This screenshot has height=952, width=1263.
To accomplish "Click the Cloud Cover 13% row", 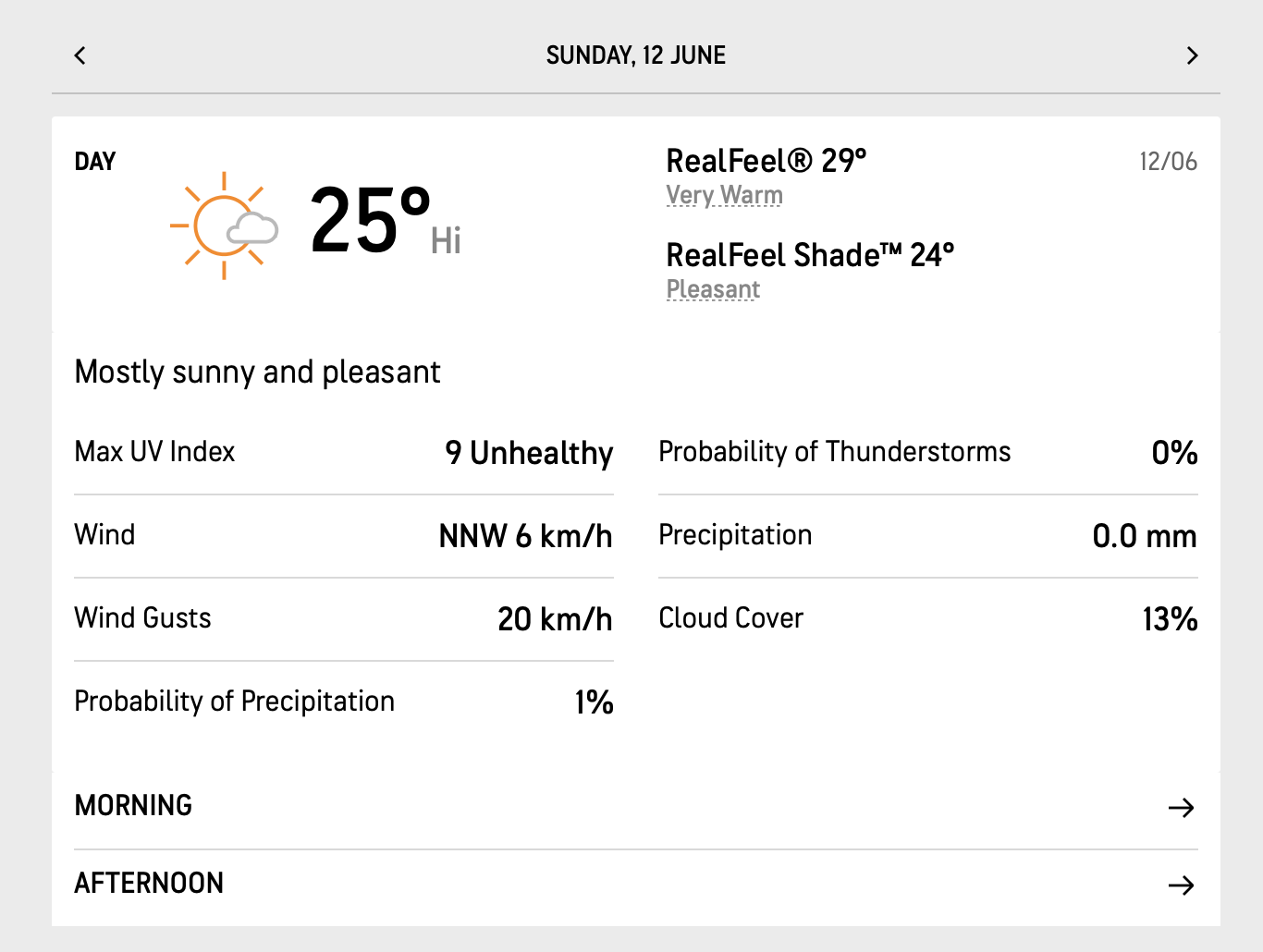I will coord(927,618).
